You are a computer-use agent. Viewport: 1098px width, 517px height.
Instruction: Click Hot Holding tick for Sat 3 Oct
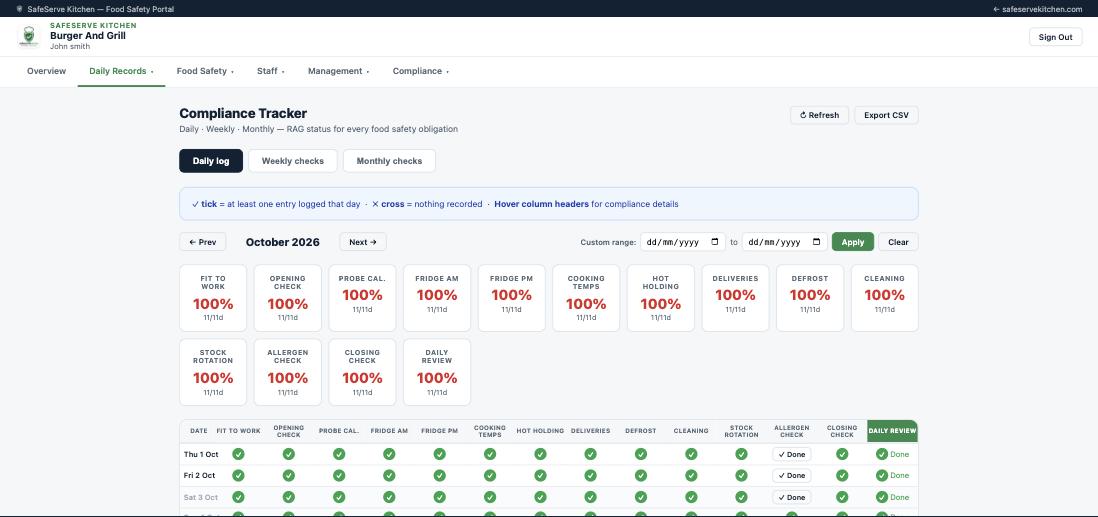coord(541,497)
